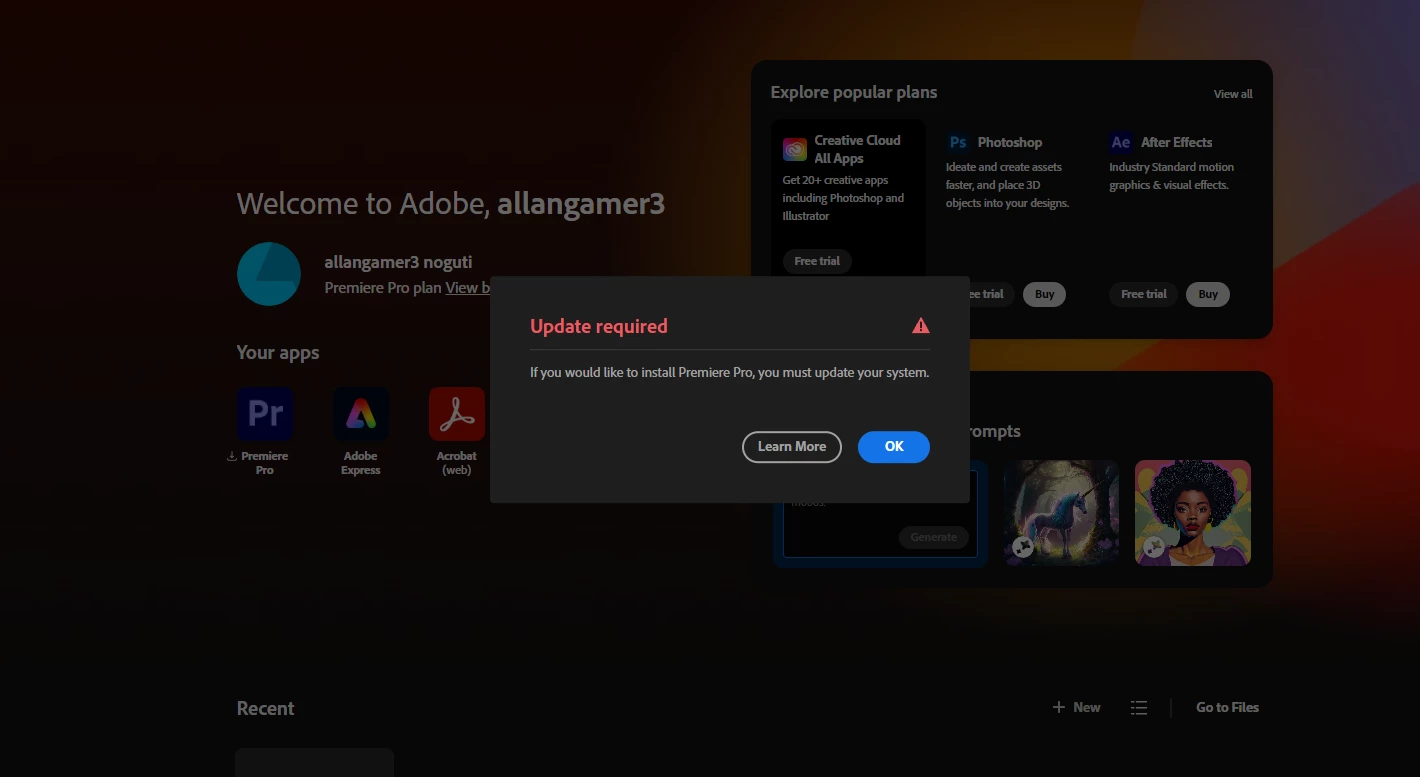Open Learn More about the required update

pos(791,447)
